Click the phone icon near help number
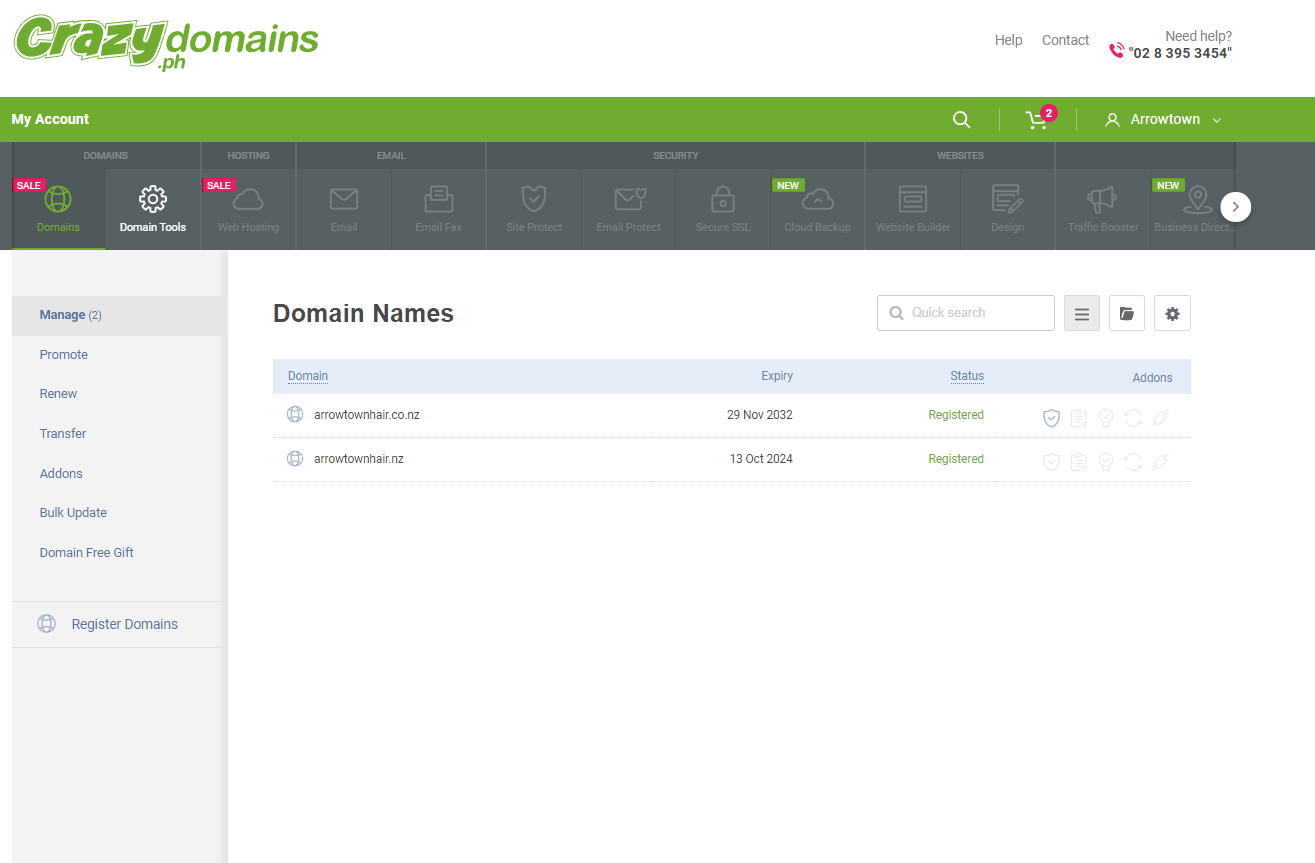The image size is (1315, 863). pyautogui.click(x=1117, y=50)
